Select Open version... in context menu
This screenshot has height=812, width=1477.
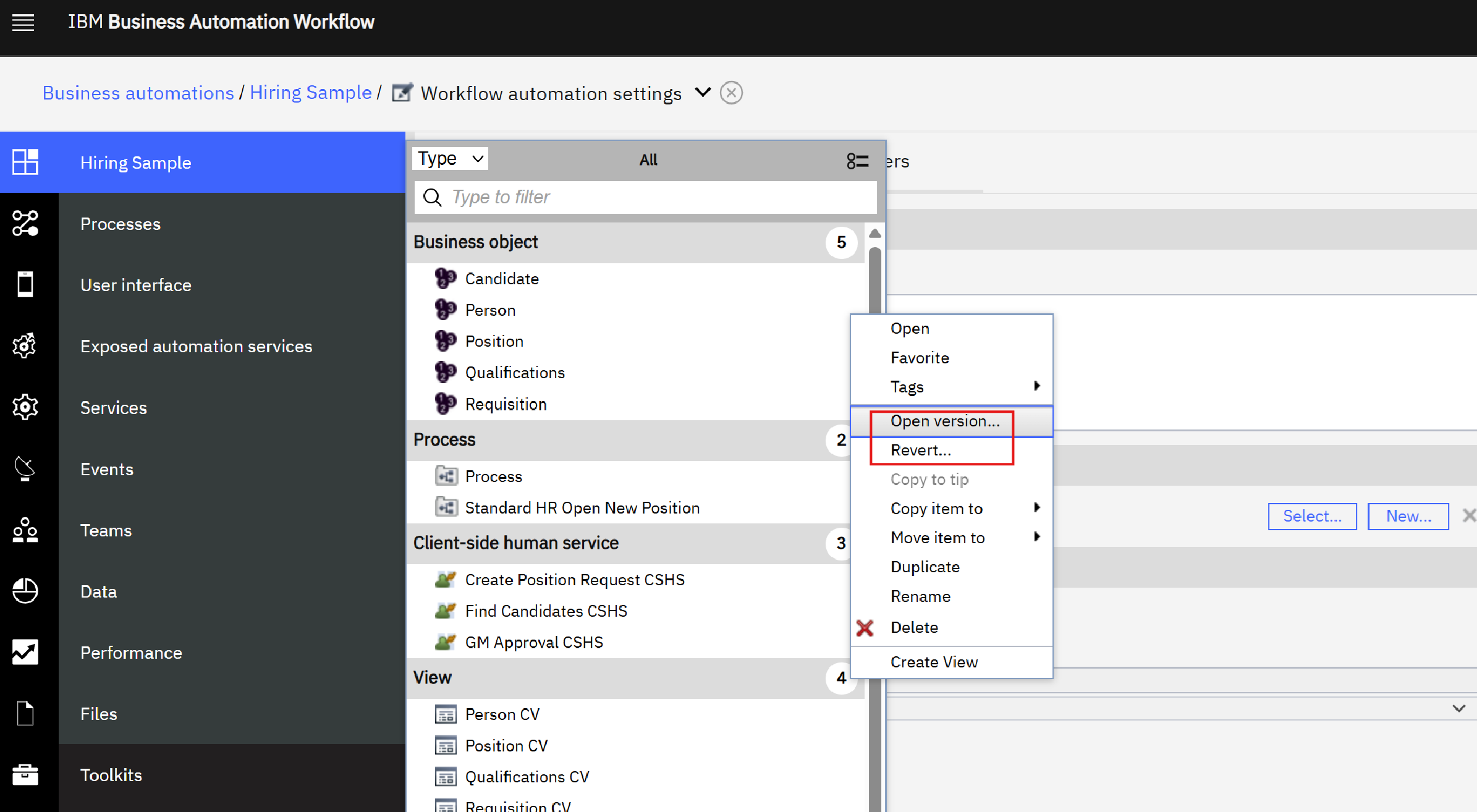952,421
